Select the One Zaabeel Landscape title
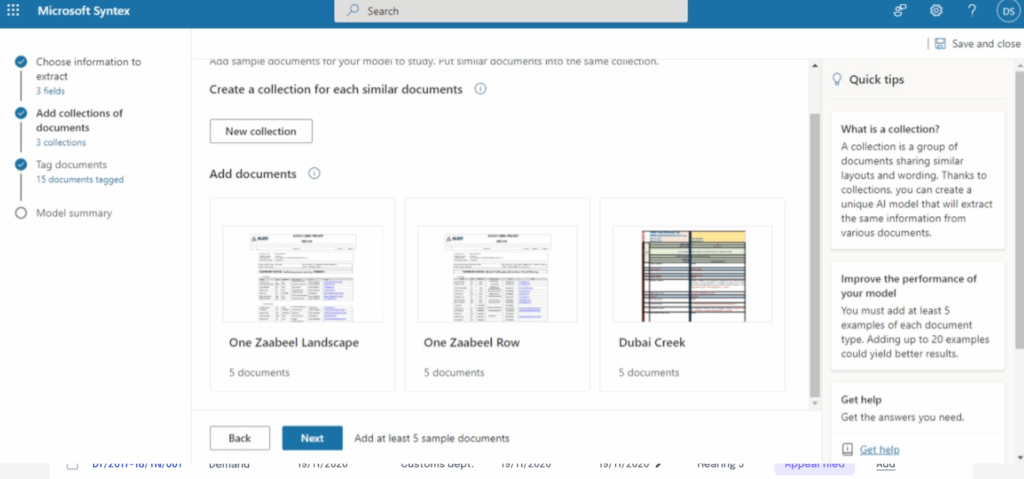The height and width of the screenshot is (479, 1024). pyautogui.click(x=294, y=342)
